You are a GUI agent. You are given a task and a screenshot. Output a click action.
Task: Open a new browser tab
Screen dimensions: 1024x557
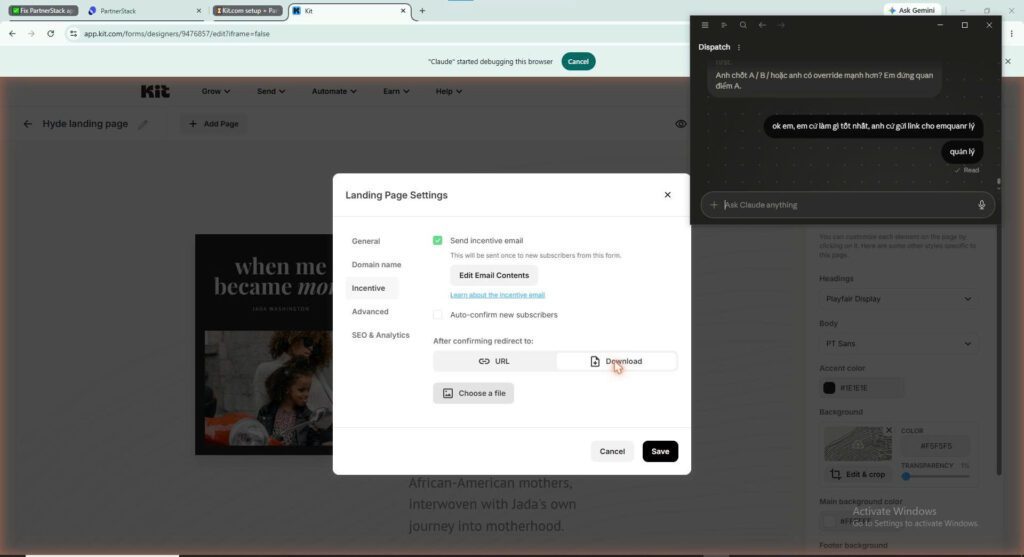point(422,10)
